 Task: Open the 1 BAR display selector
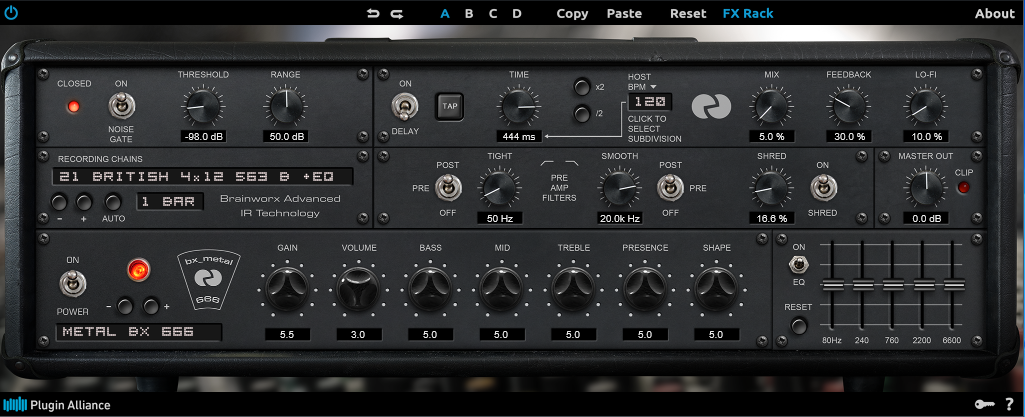pos(169,201)
